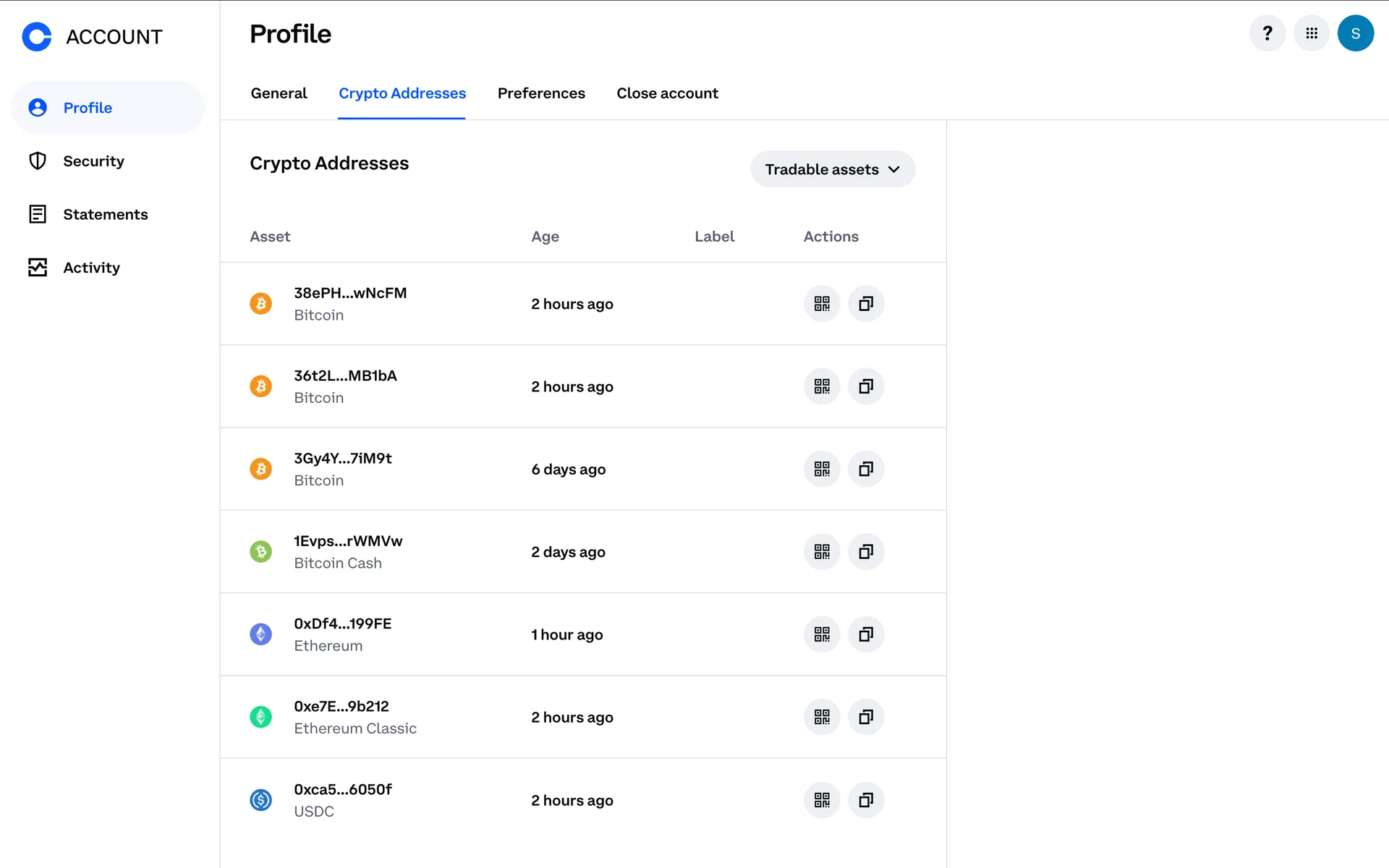Copy the 36t2L...MB1bA Bitcoin address
The height and width of the screenshot is (868, 1389).
tap(866, 386)
